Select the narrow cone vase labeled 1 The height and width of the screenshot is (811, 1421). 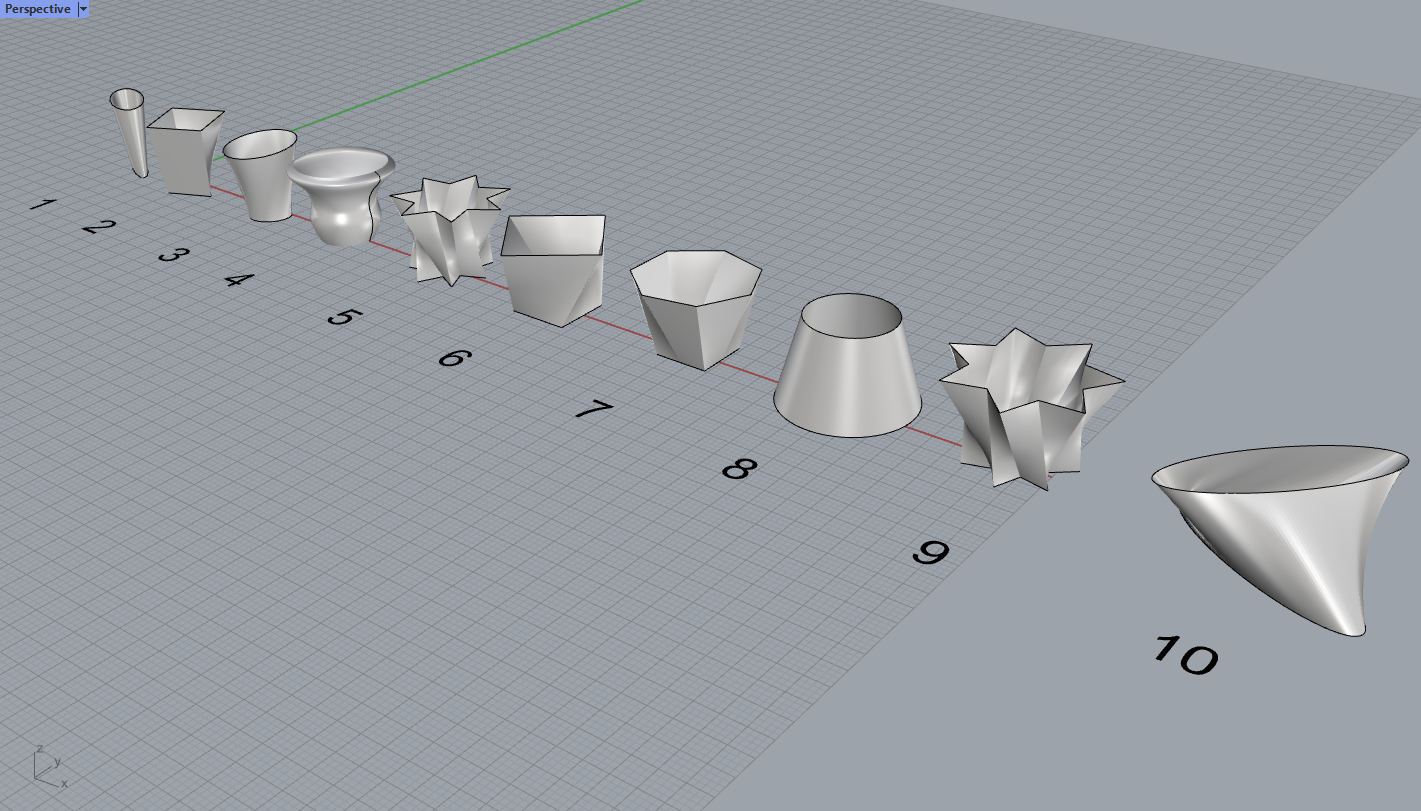pyautogui.click(x=129, y=133)
